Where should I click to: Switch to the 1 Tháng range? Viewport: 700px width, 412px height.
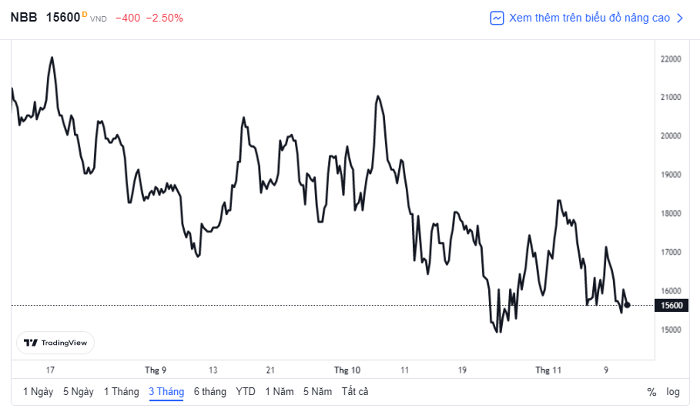click(121, 392)
